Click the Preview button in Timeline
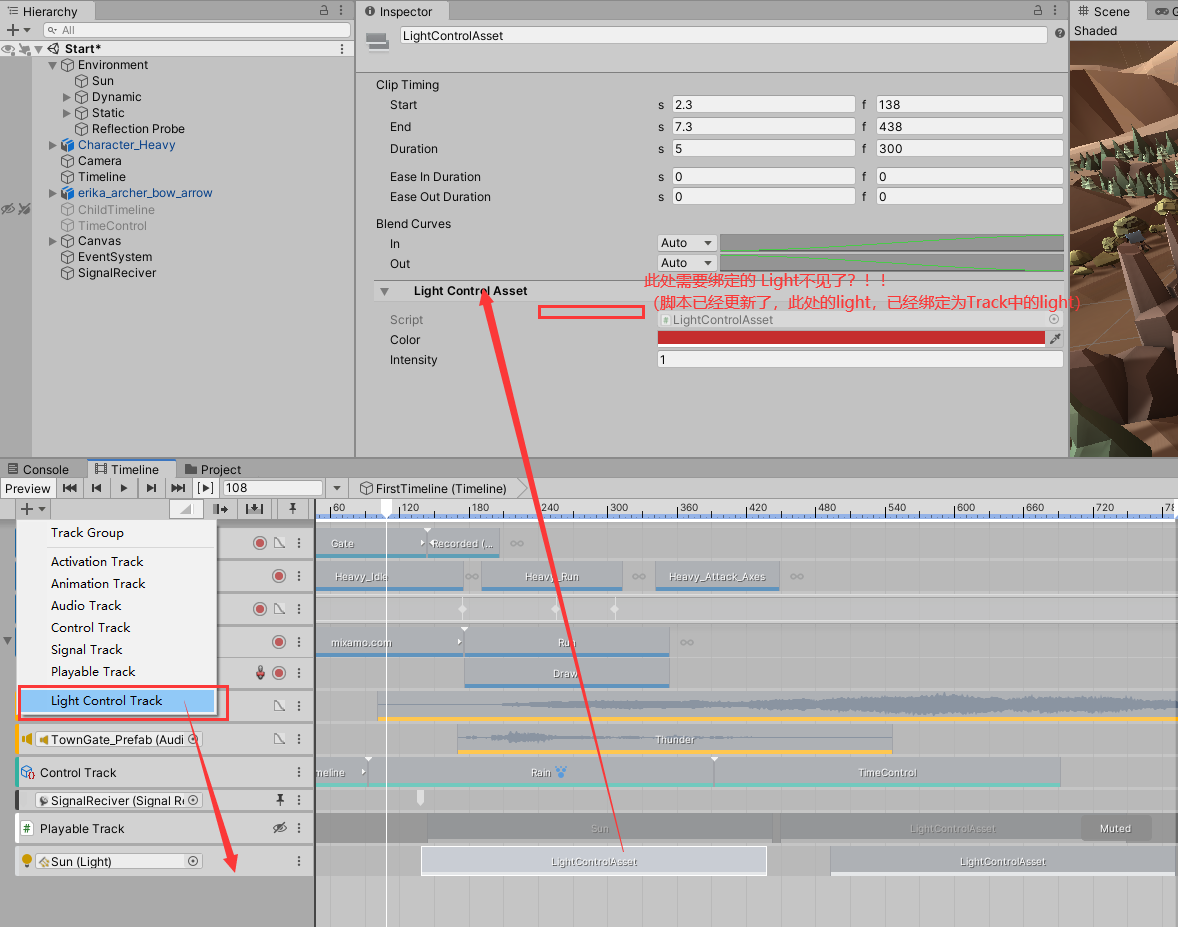The width and height of the screenshot is (1178, 927). 28,488
